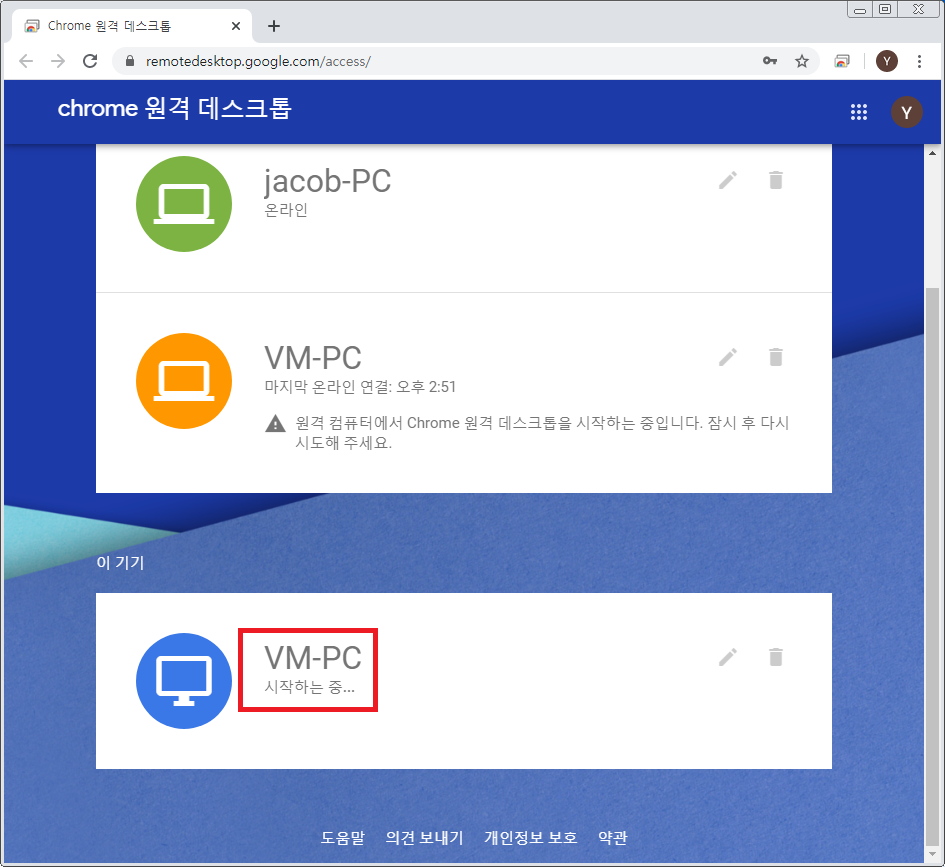Open the Chrome profile avatar in the toolbar
This screenshot has width=945, height=867.
(x=887, y=61)
